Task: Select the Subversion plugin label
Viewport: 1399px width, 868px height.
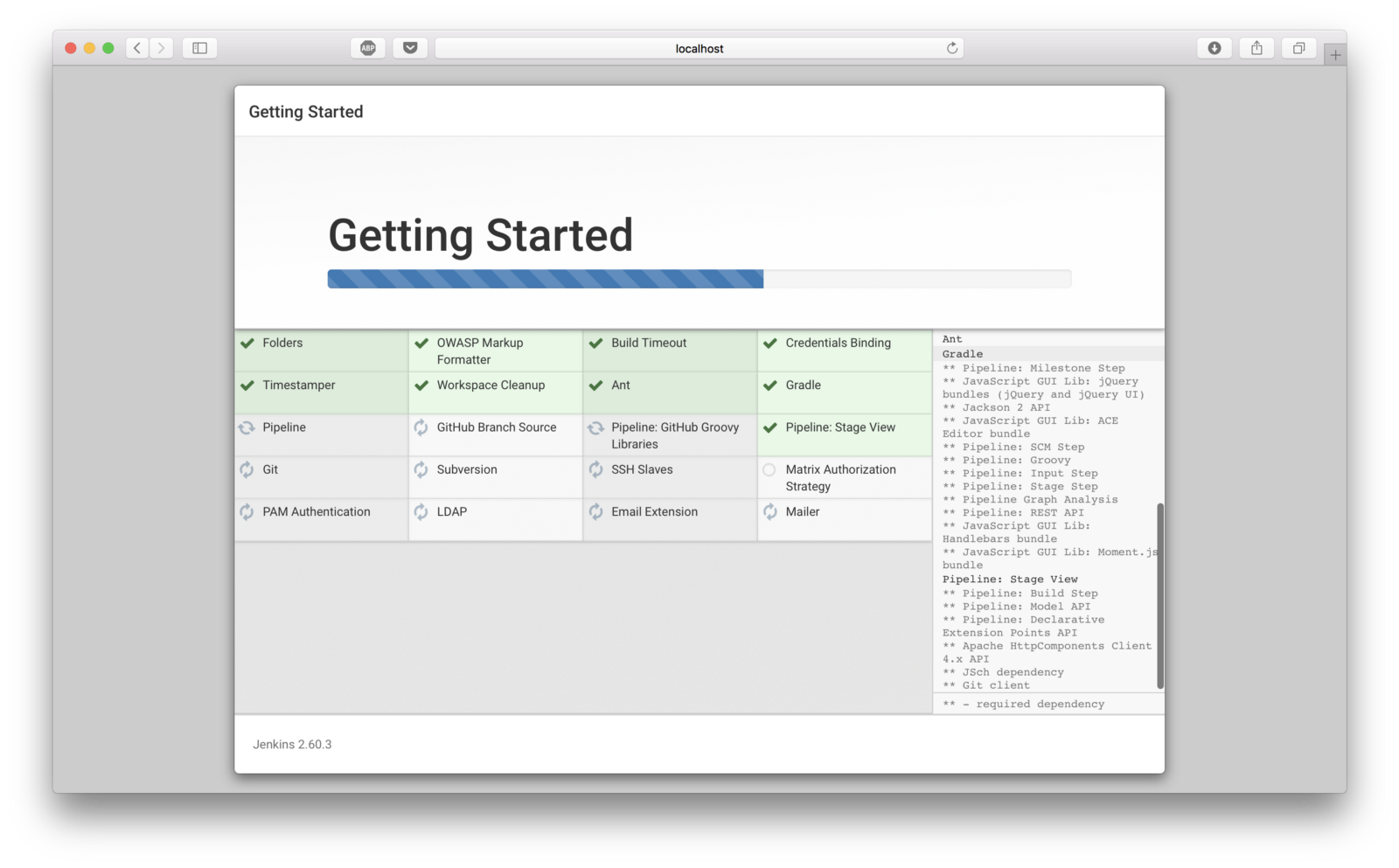Action: (x=467, y=469)
